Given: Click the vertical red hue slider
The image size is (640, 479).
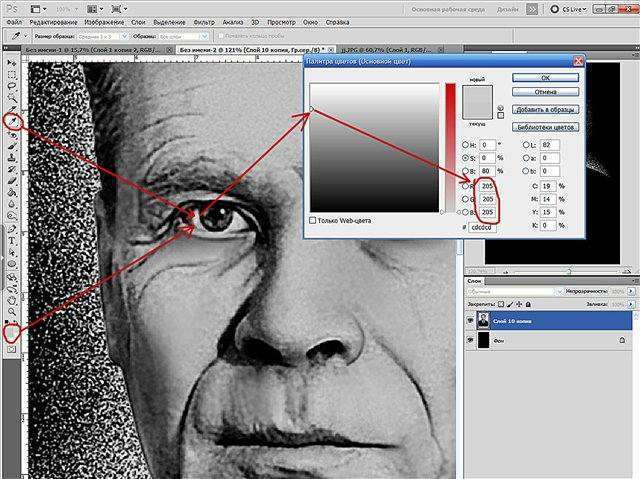Looking at the screenshot, I should [450, 148].
